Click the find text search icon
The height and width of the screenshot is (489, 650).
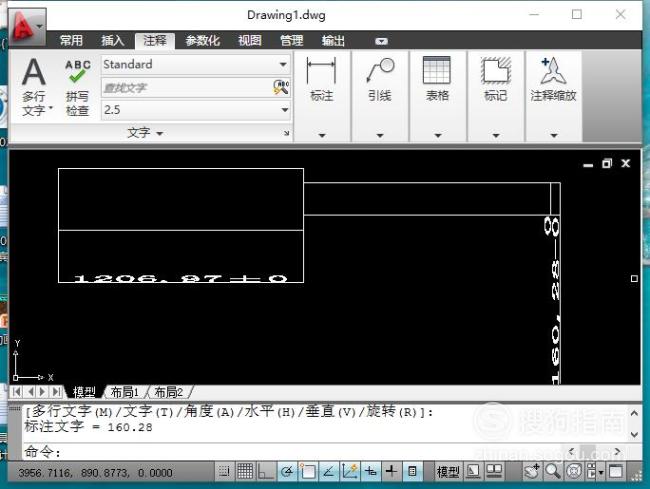pyautogui.click(x=281, y=87)
